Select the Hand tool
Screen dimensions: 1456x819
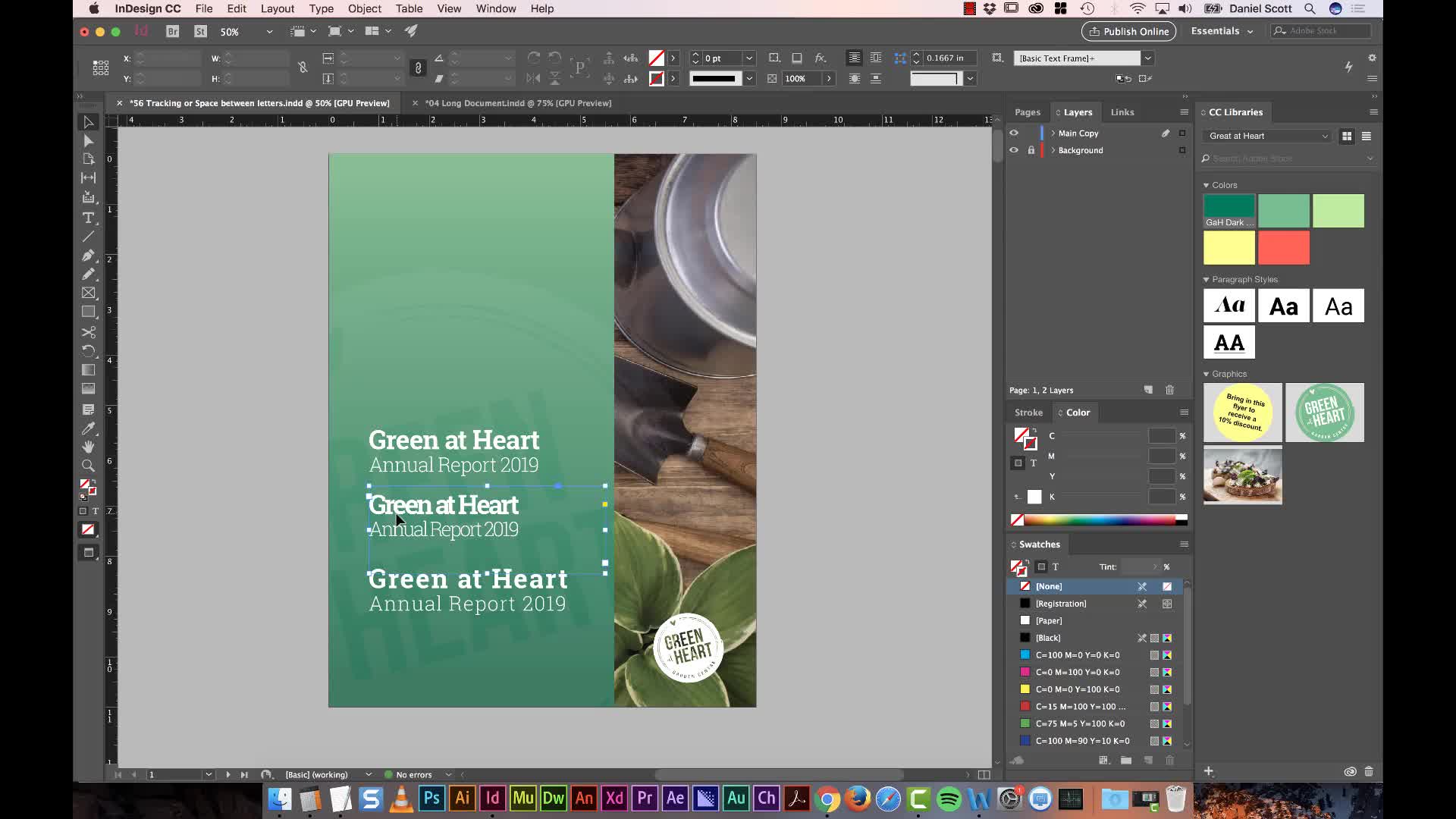[89, 447]
